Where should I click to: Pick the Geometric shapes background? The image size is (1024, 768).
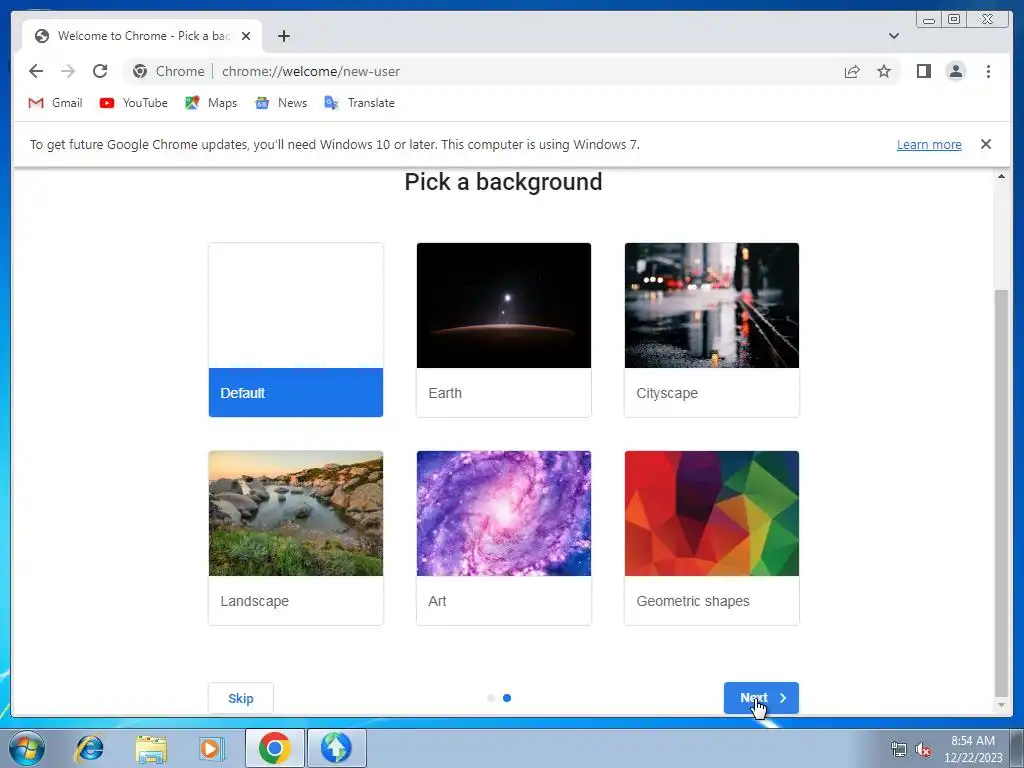(x=712, y=537)
